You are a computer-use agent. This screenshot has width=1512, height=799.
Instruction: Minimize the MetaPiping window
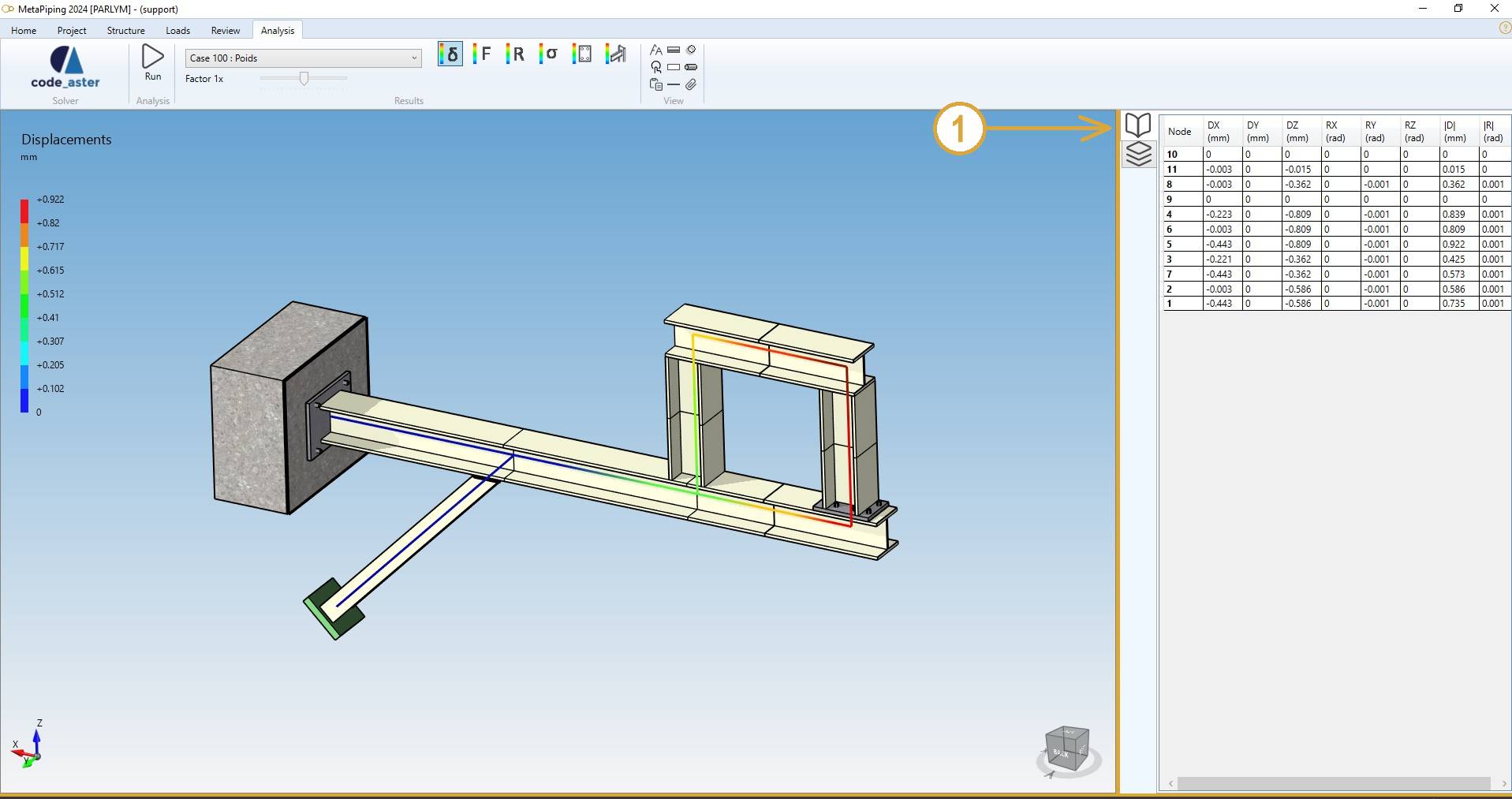tap(1423, 9)
